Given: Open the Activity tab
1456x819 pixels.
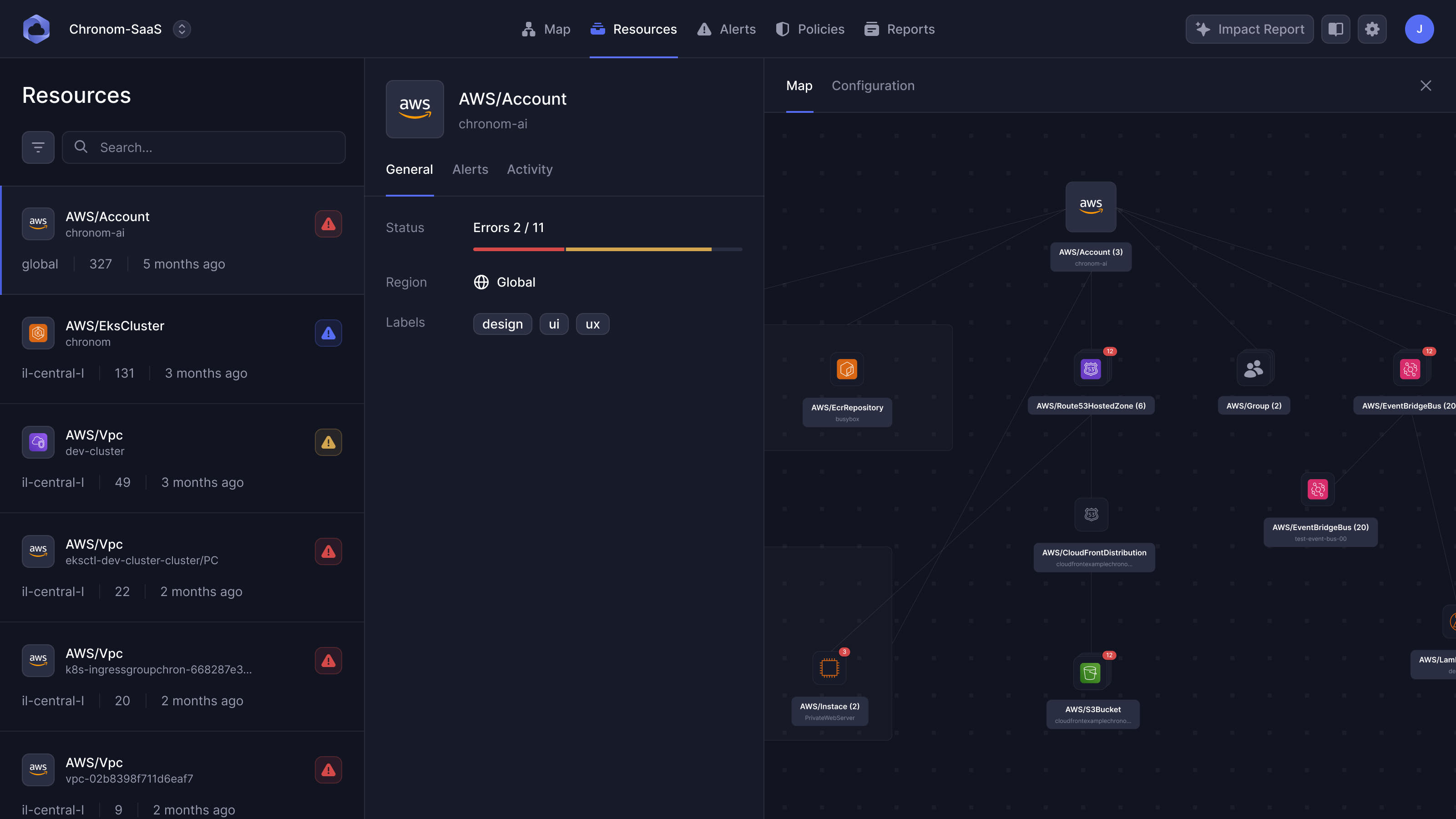Looking at the screenshot, I should pyautogui.click(x=530, y=170).
